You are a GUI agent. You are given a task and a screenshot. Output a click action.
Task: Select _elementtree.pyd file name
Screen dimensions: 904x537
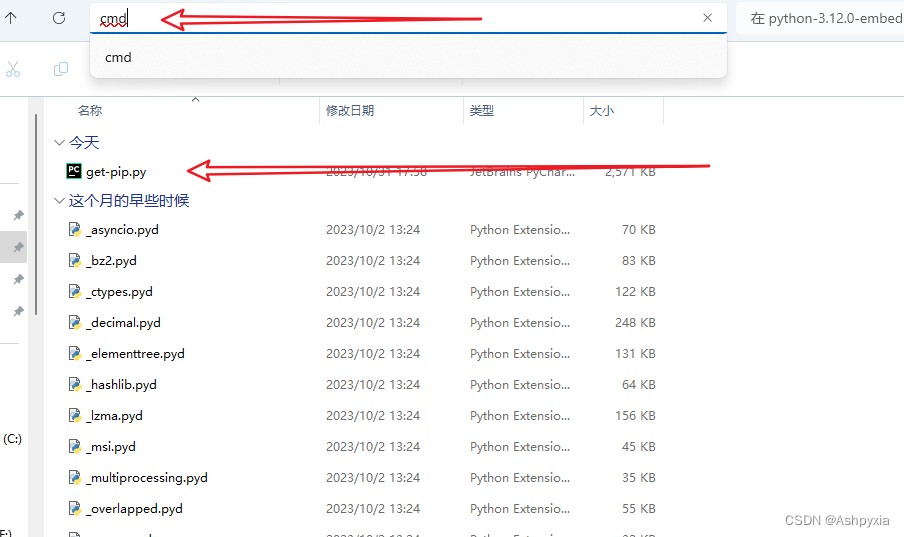135,354
